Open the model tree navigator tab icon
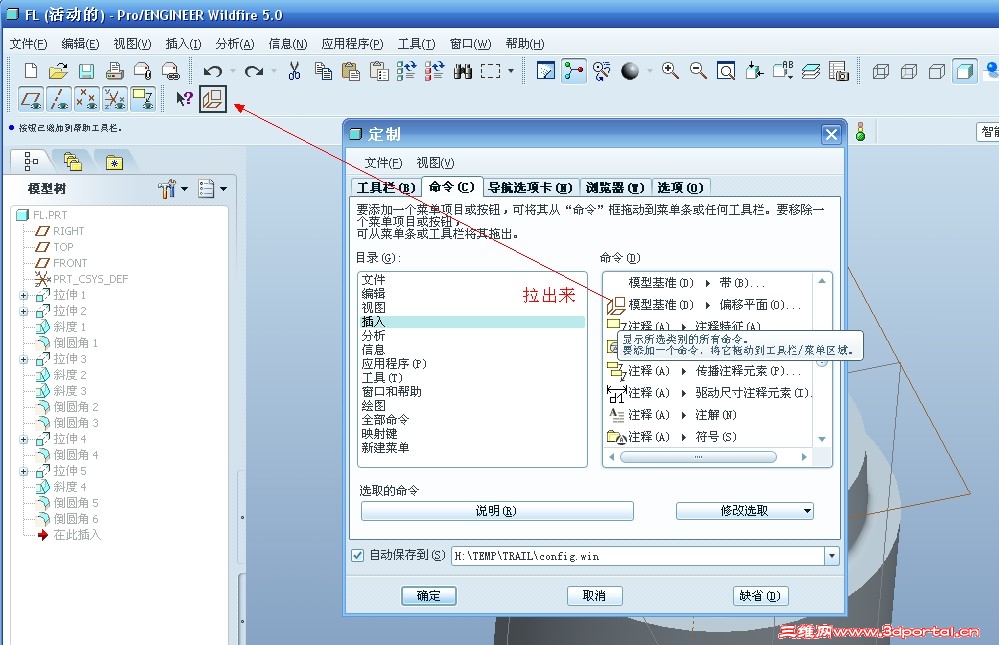This screenshot has height=645, width=999. coord(31,161)
